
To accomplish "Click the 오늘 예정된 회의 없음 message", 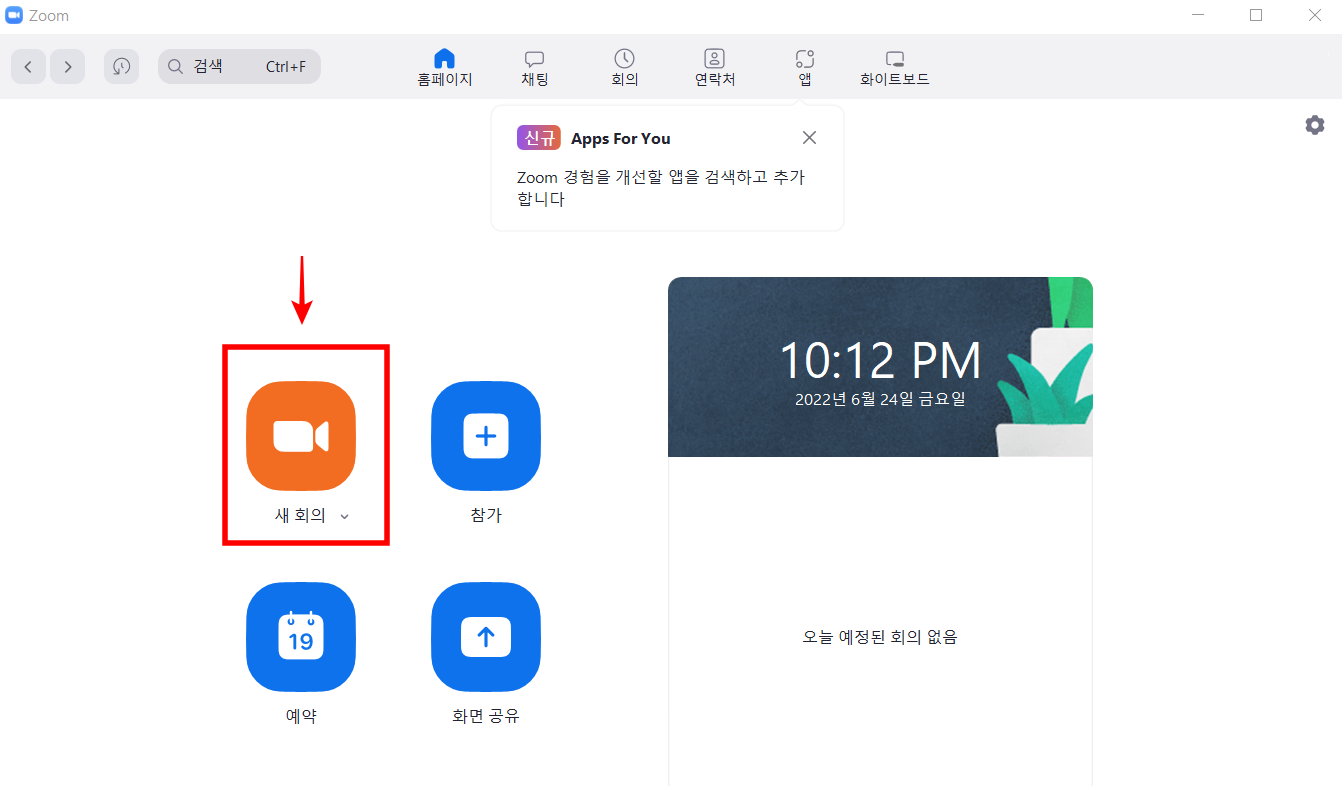I will pyautogui.click(x=880, y=637).
